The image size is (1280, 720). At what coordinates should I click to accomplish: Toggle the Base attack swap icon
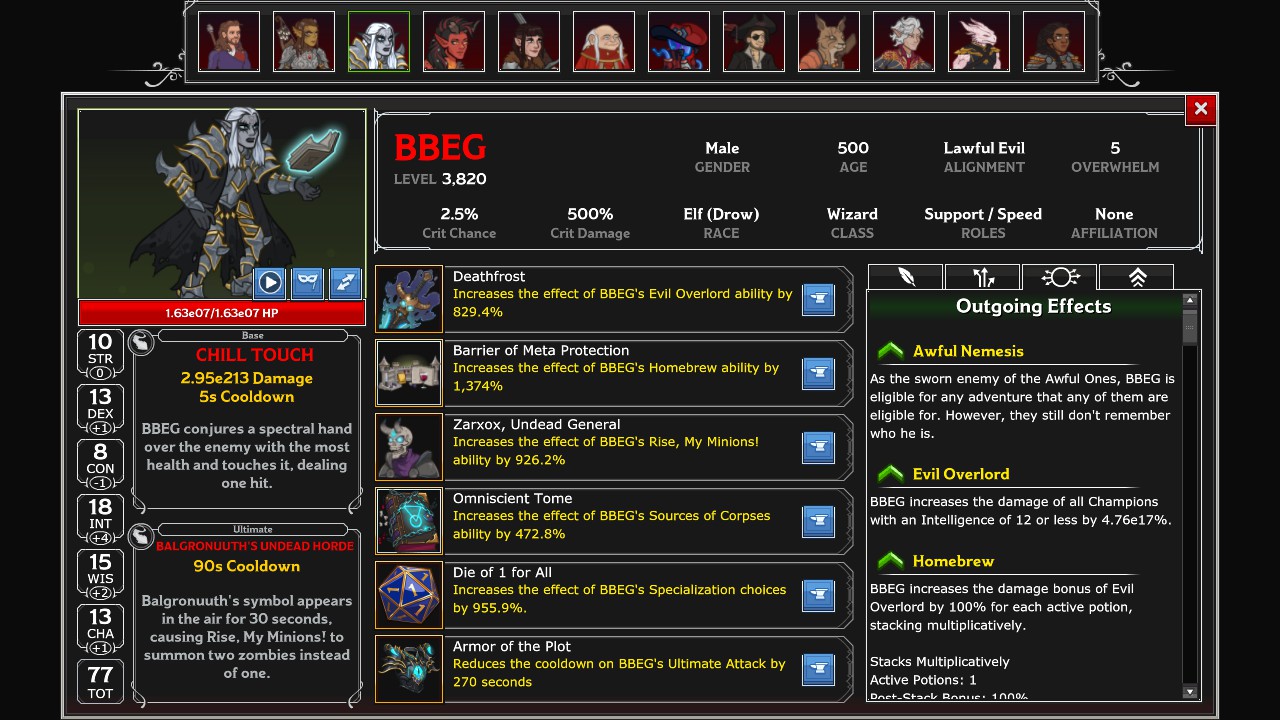[143, 344]
